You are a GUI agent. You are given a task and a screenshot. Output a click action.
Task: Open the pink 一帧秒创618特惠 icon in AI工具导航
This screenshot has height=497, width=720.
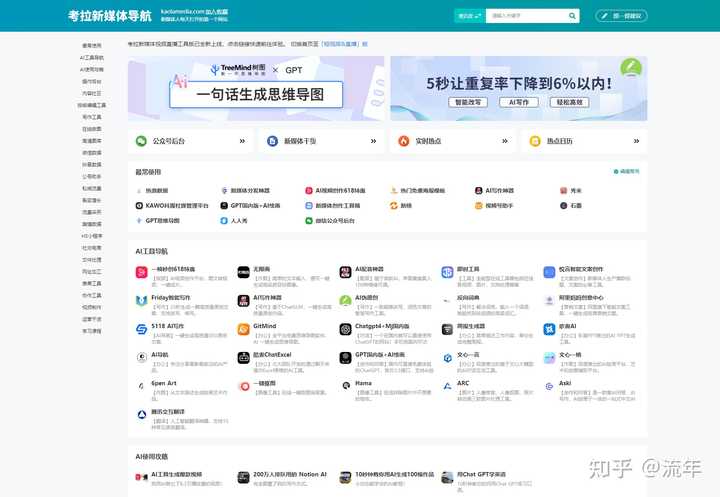click(141, 272)
